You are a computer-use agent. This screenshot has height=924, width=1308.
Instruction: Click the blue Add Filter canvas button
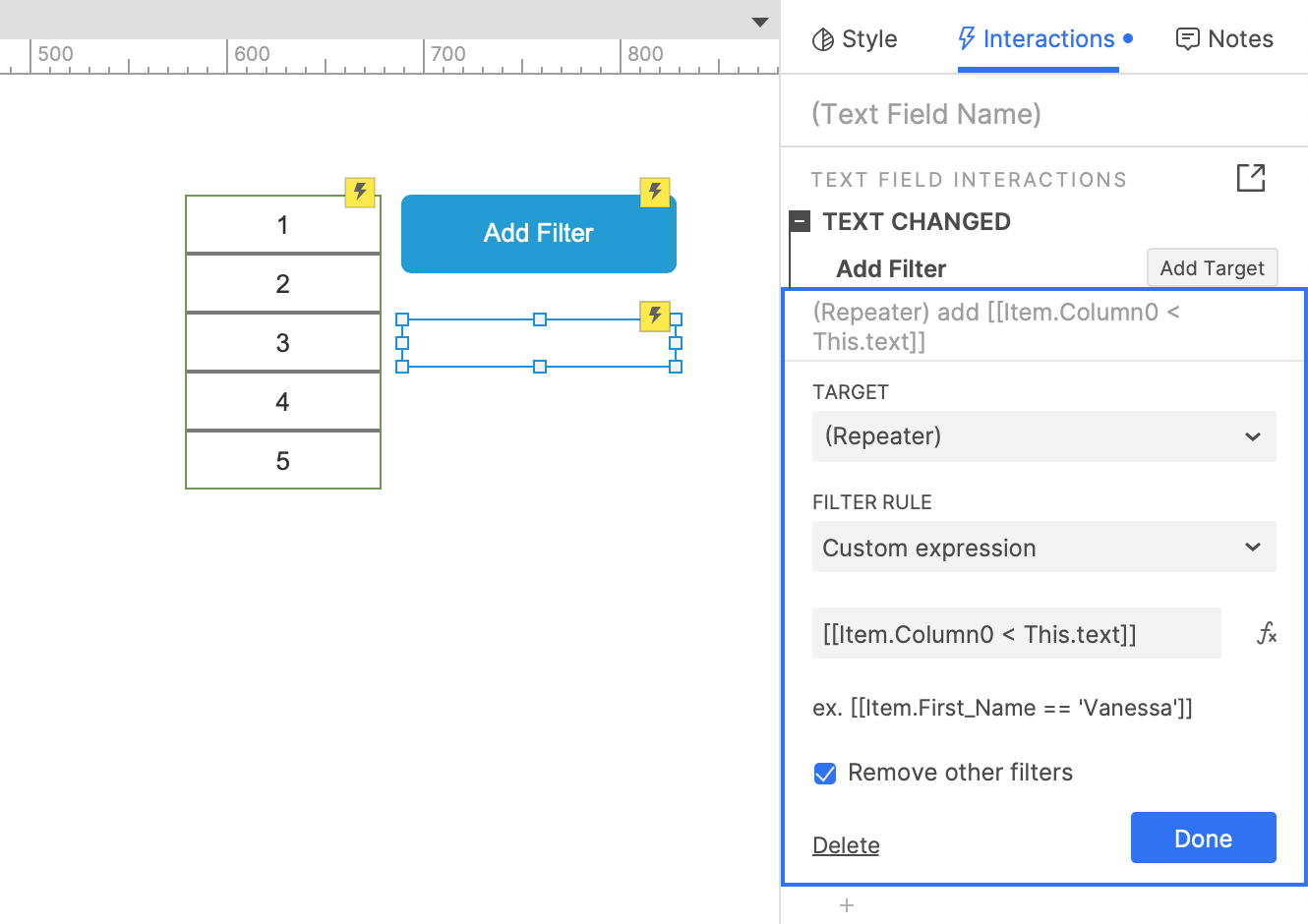538,234
